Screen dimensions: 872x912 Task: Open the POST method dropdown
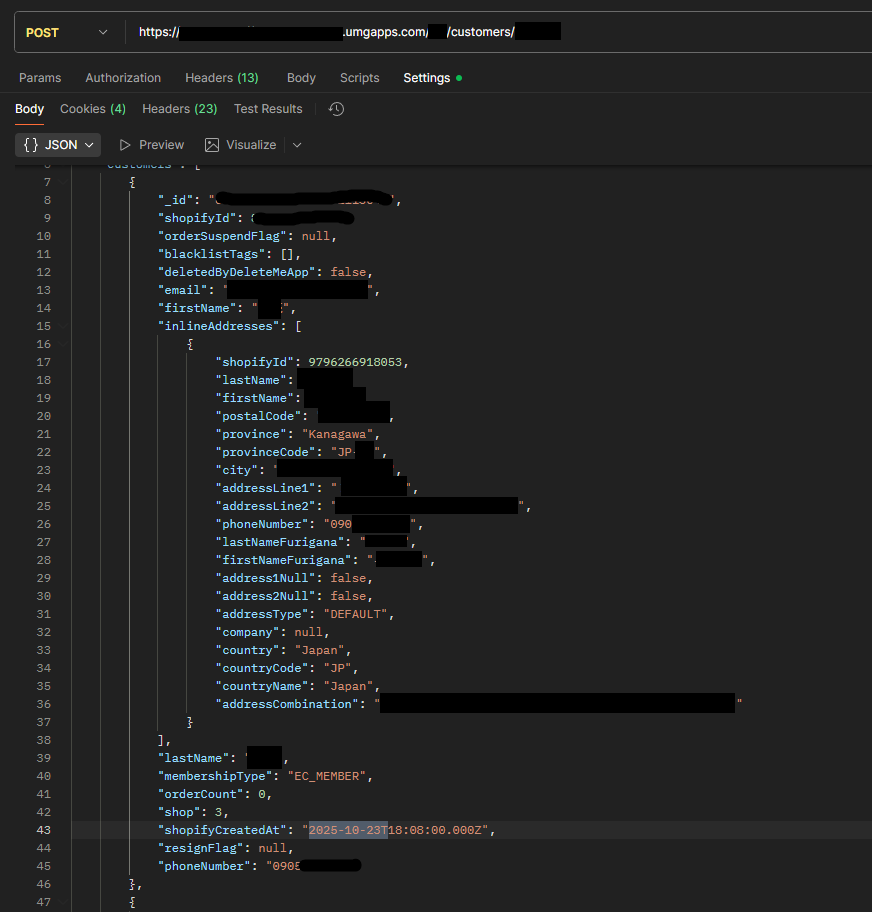point(67,32)
